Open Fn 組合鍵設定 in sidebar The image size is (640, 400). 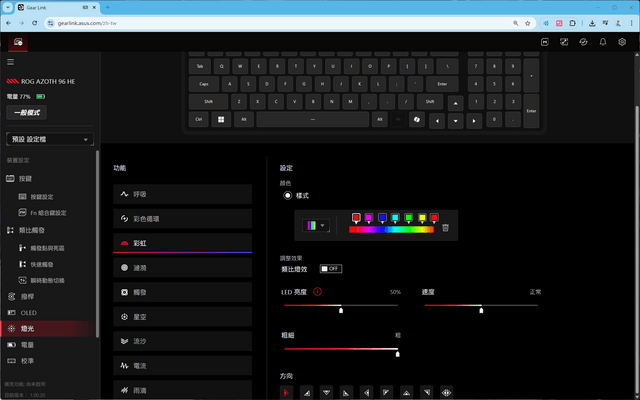click(x=48, y=213)
